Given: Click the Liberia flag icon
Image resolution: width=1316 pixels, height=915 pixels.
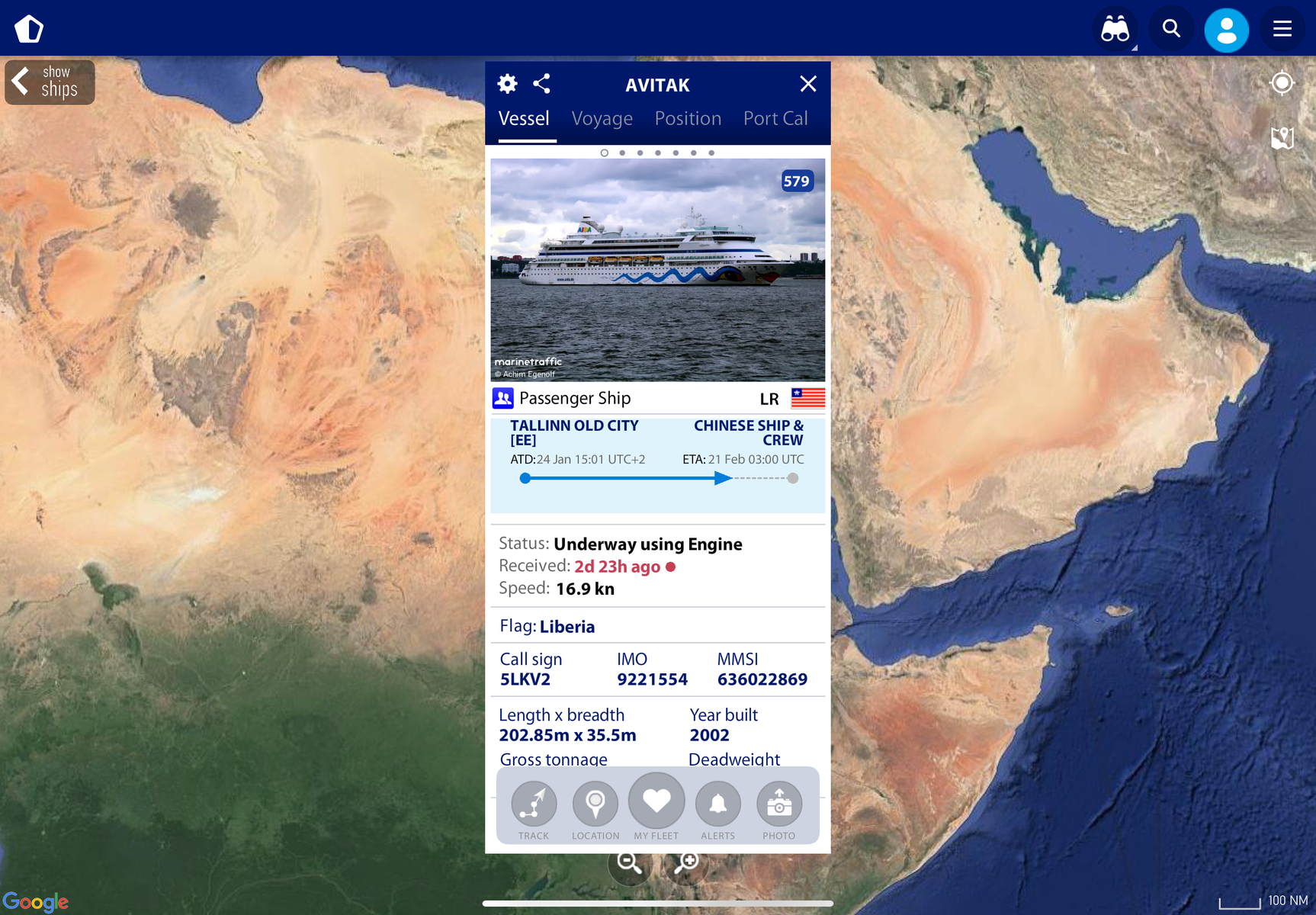Looking at the screenshot, I should pyautogui.click(x=808, y=398).
